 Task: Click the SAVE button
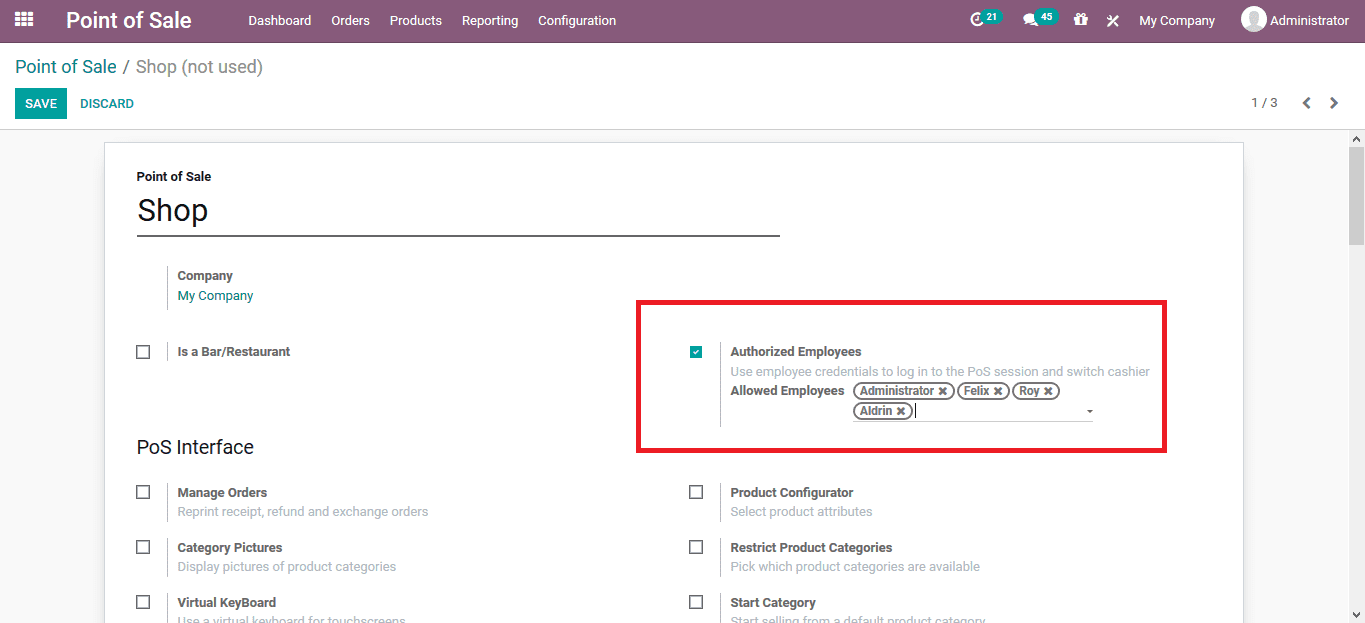coord(41,104)
